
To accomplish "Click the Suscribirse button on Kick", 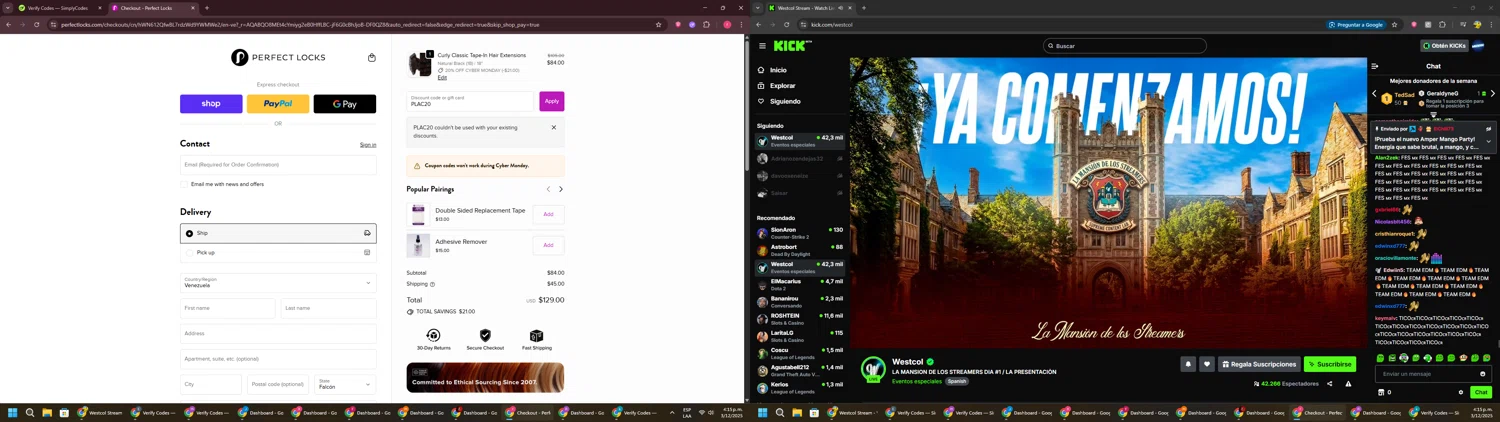I will (1330, 364).
